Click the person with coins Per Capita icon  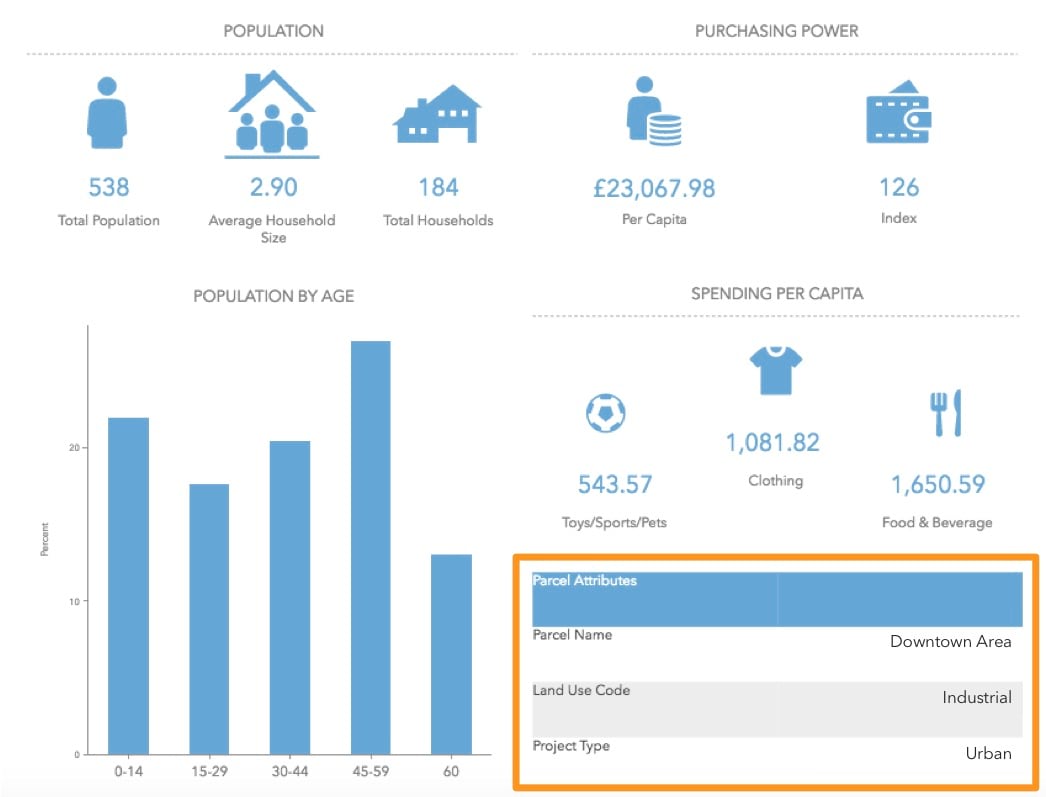coord(654,110)
